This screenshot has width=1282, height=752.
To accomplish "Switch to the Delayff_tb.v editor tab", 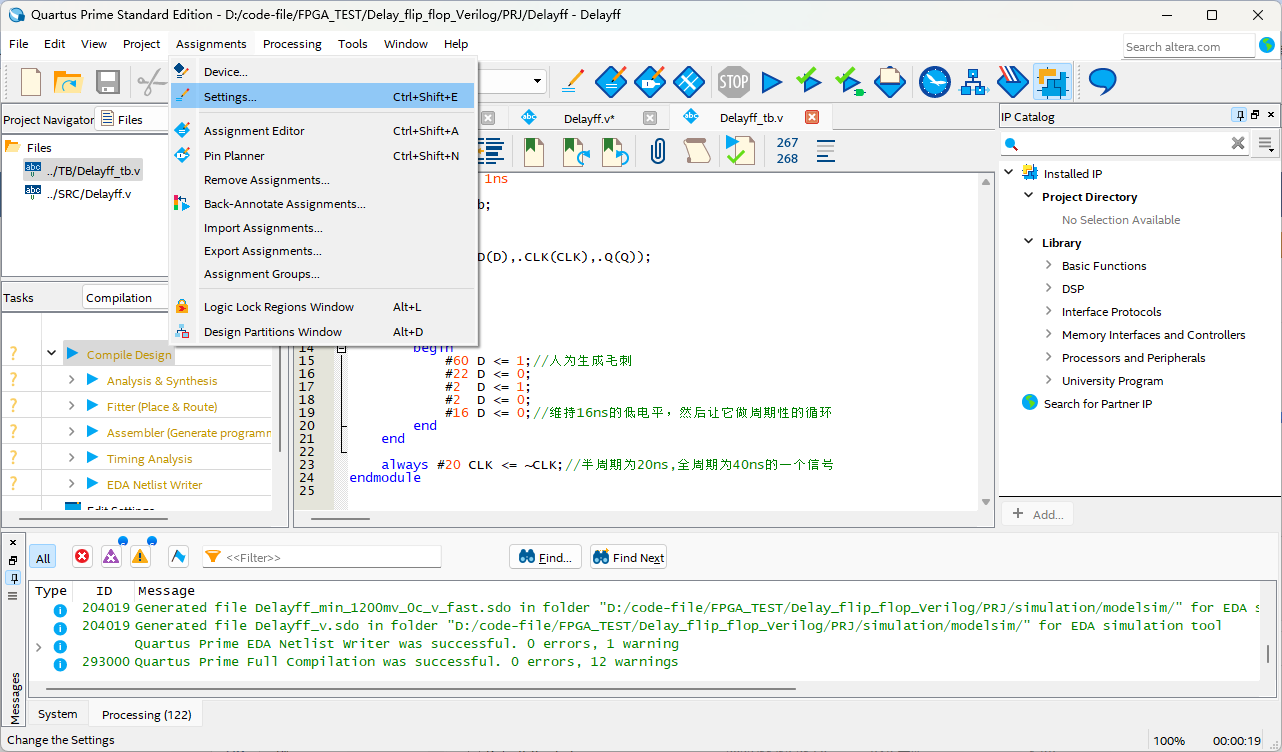I will click(751, 118).
